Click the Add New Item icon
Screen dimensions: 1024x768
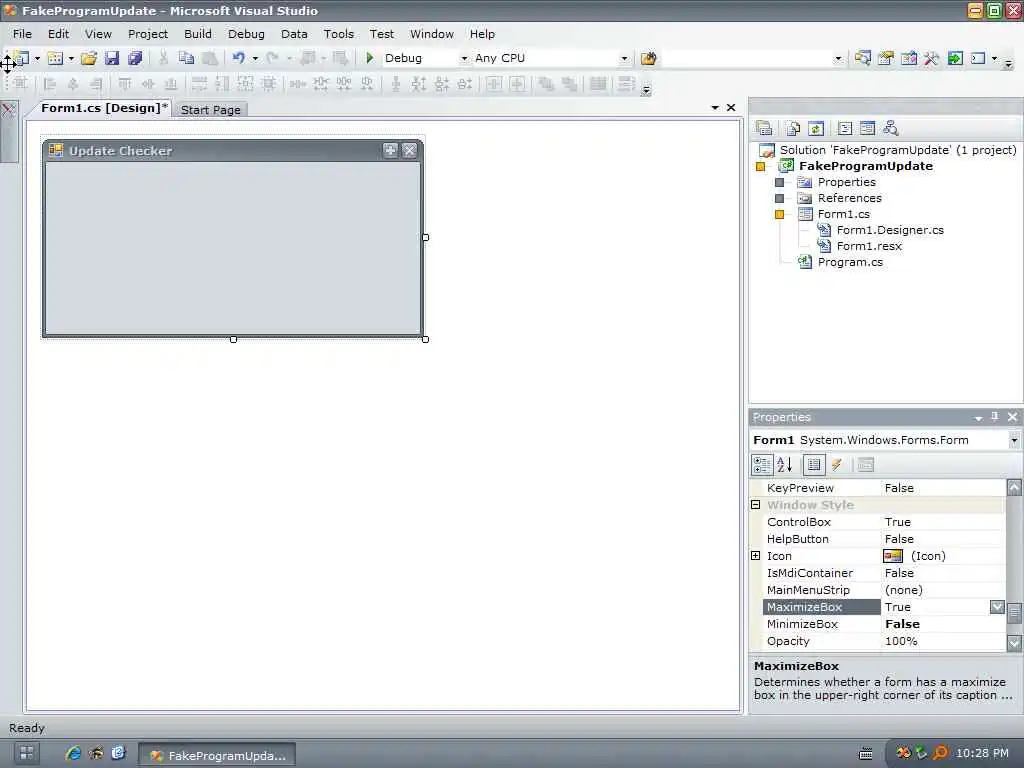pyautogui.click(x=56, y=58)
